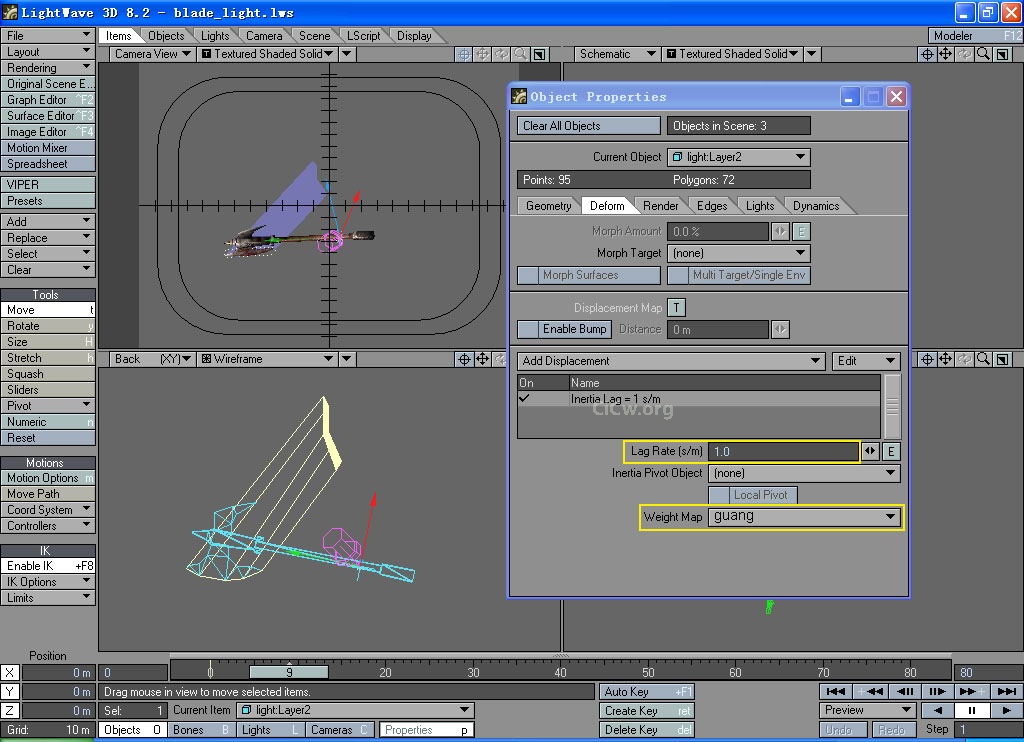1024x742 pixels.
Task: Switch to the Render tab
Action: pyautogui.click(x=660, y=206)
